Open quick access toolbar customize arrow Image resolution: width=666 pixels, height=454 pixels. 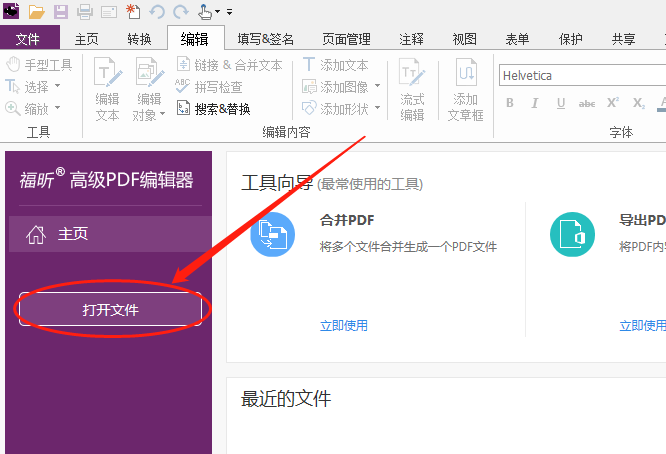click(229, 12)
